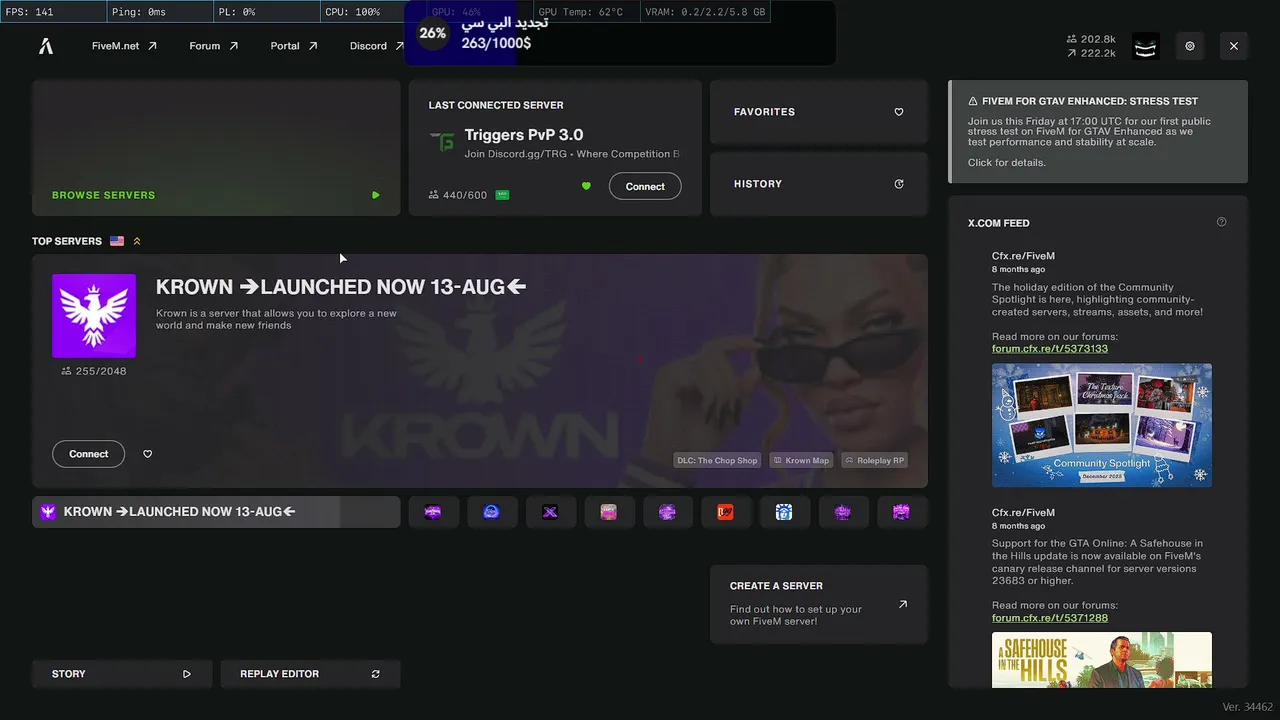Click the KROWN purple eagle server logo
Image resolution: width=1280 pixels, height=720 pixels.
tap(94, 316)
